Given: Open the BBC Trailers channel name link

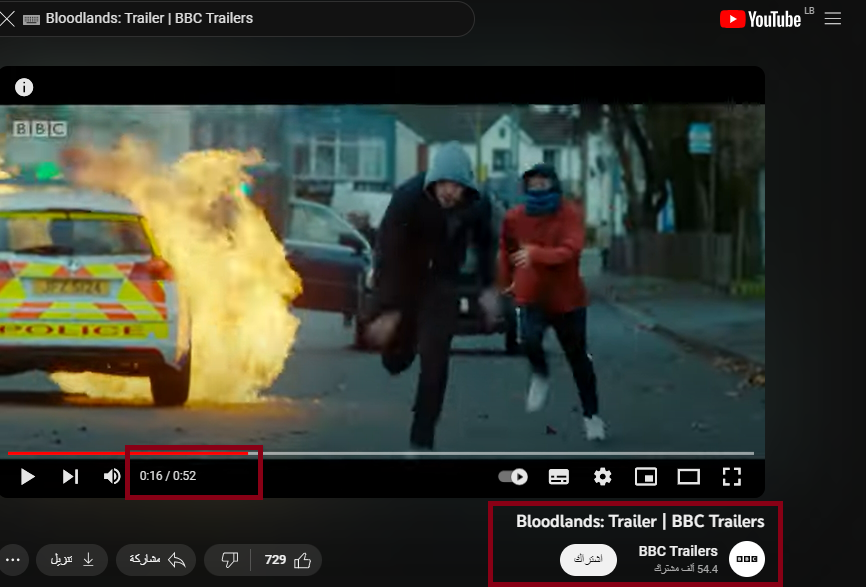Looking at the screenshot, I should coord(678,551).
